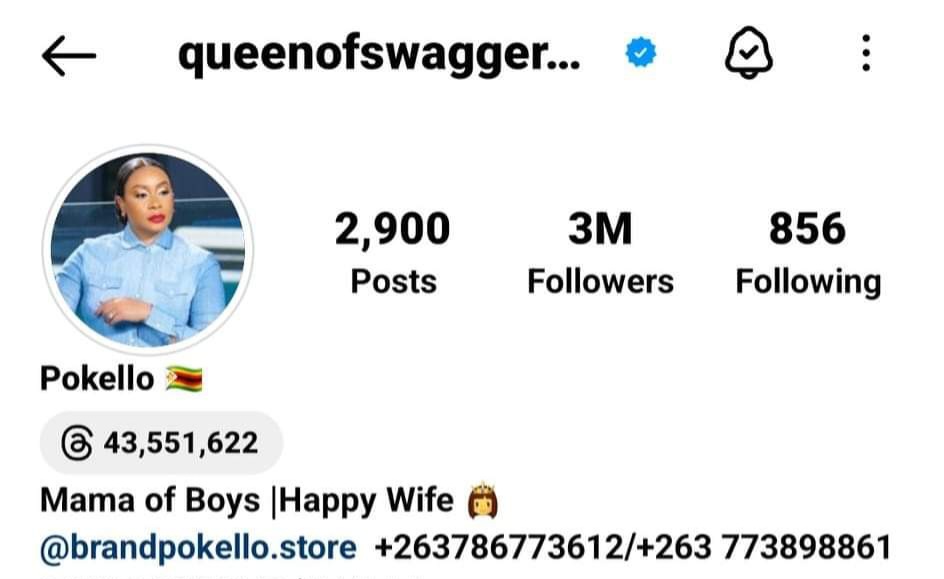Click the princess crown emoji

(x=483, y=501)
